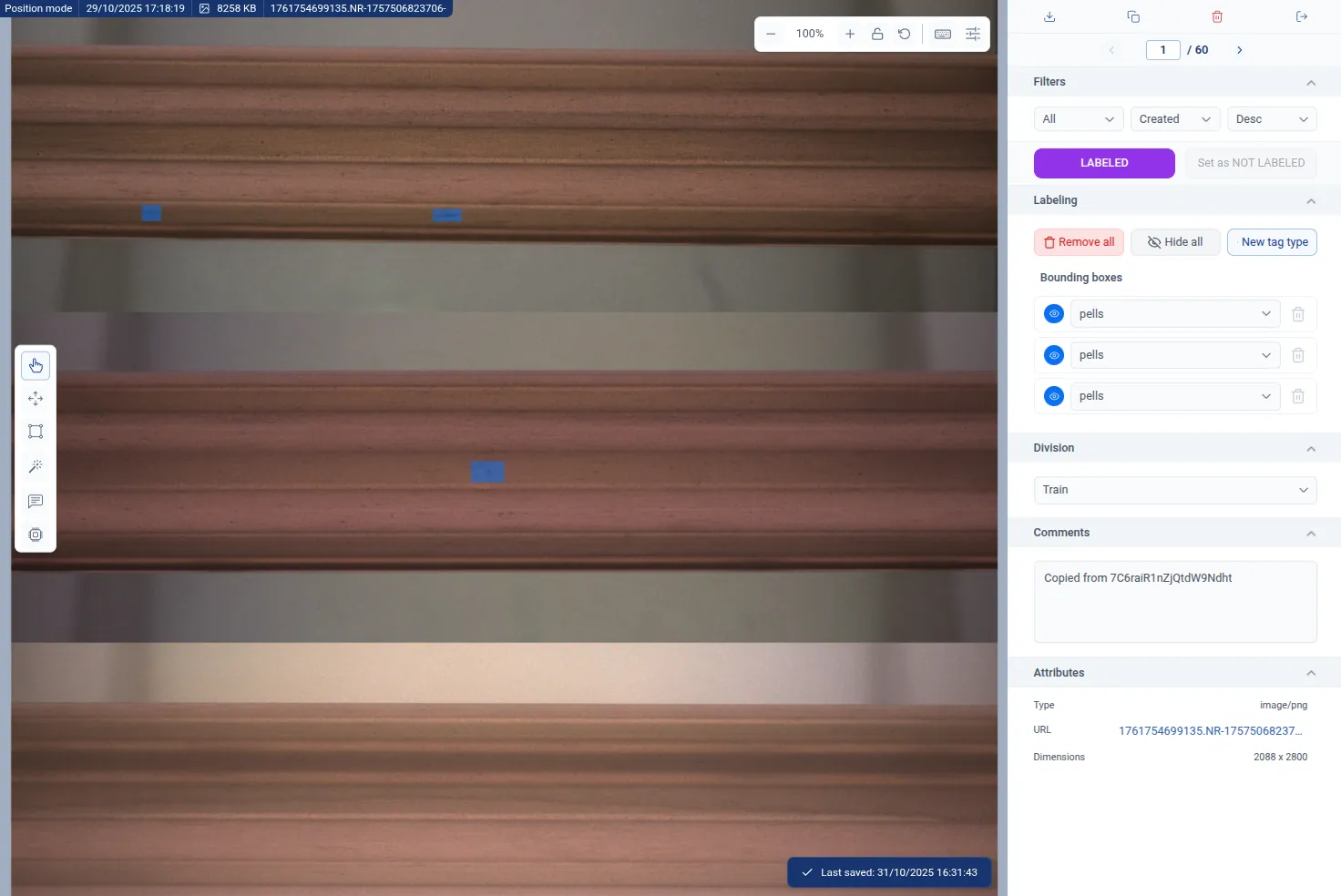Select the bounding box drawing tool
The width and height of the screenshot is (1341, 896).
[x=36, y=432]
